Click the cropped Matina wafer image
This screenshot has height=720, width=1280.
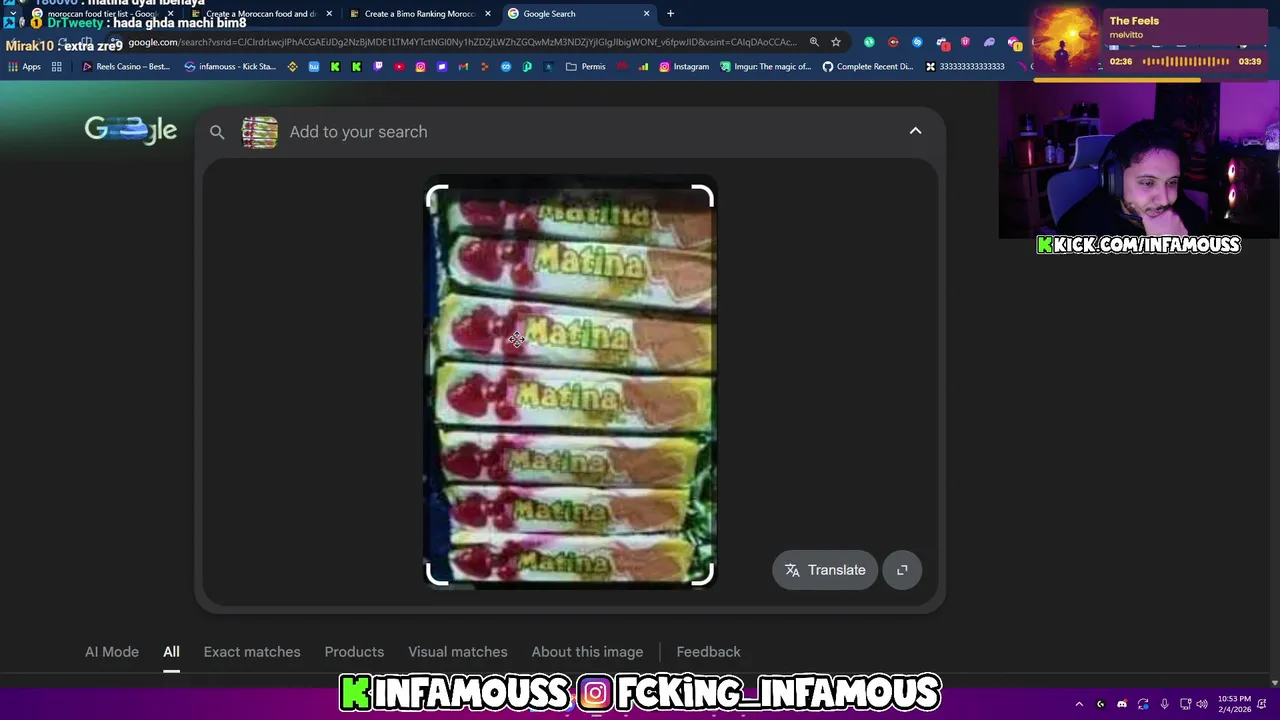tap(570, 385)
